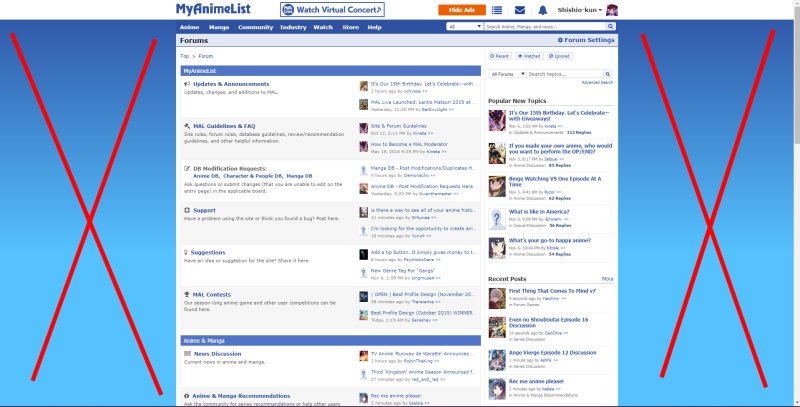This screenshot has width=800, height=407.
Task: Click avatar beside Binge Watching topic
Action: [x=497, y=187]
